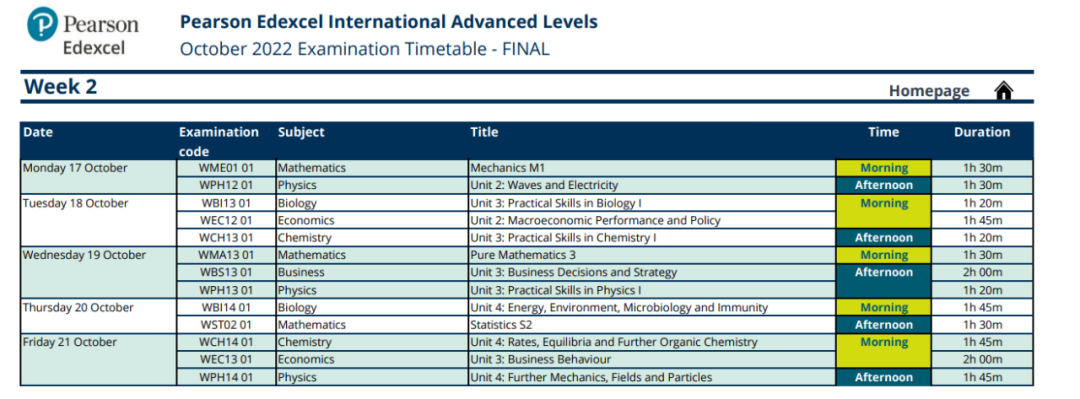Click the Duration column header
This screenshot has height=399, width=1080.
pos(982,132)
